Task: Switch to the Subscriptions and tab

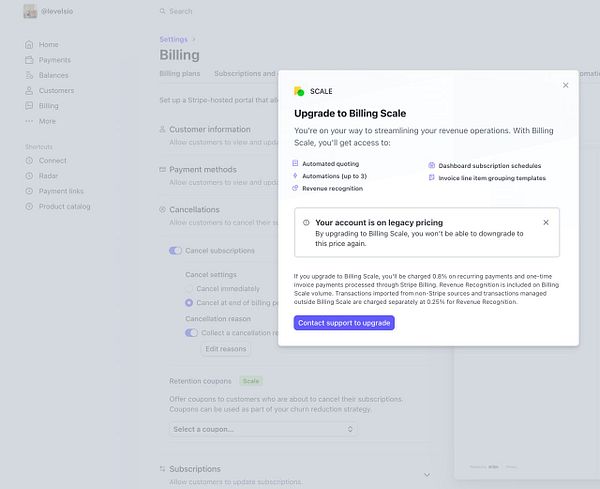Action: (x=245, y=73)
